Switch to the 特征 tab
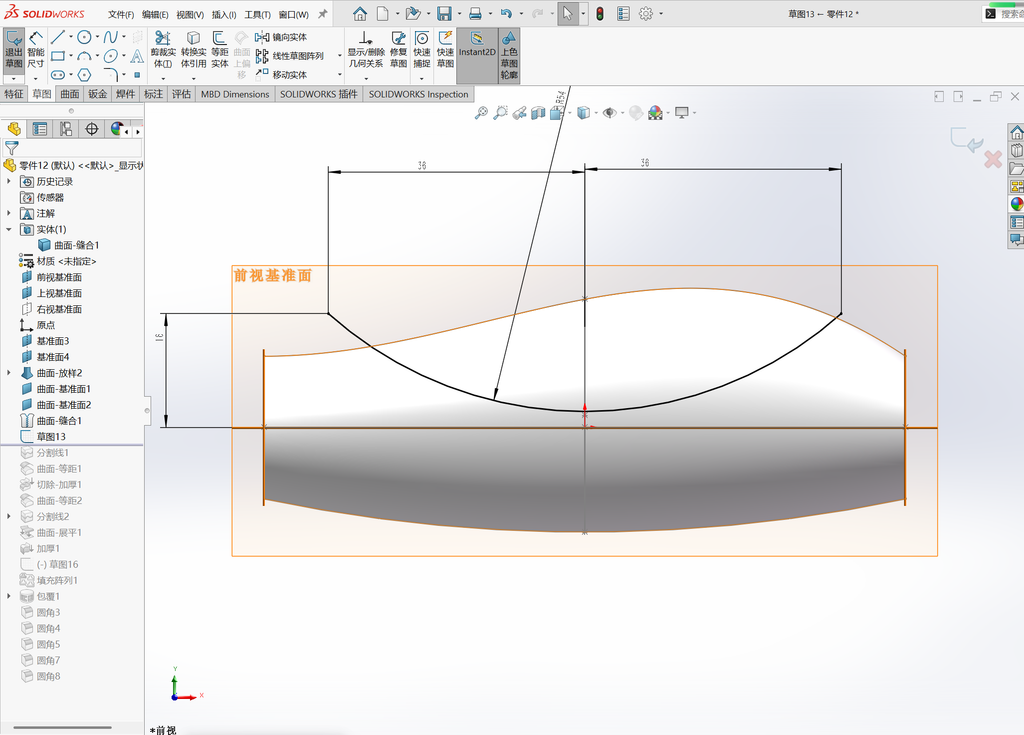Image resolution: width=1024 pixels, height=735 pixels. 14,94
